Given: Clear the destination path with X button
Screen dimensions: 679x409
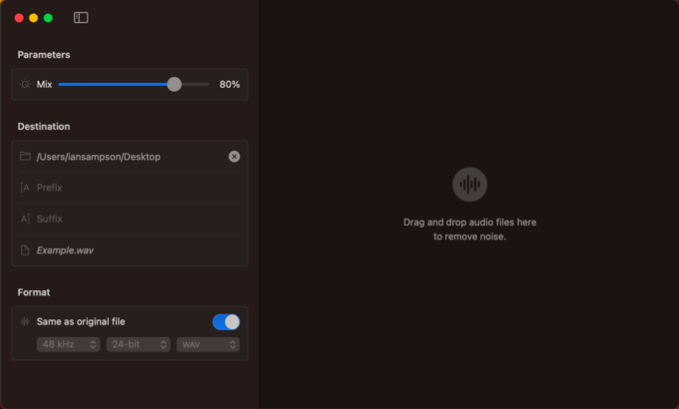Looking at the screenshot, I should [x=234, y=156].
